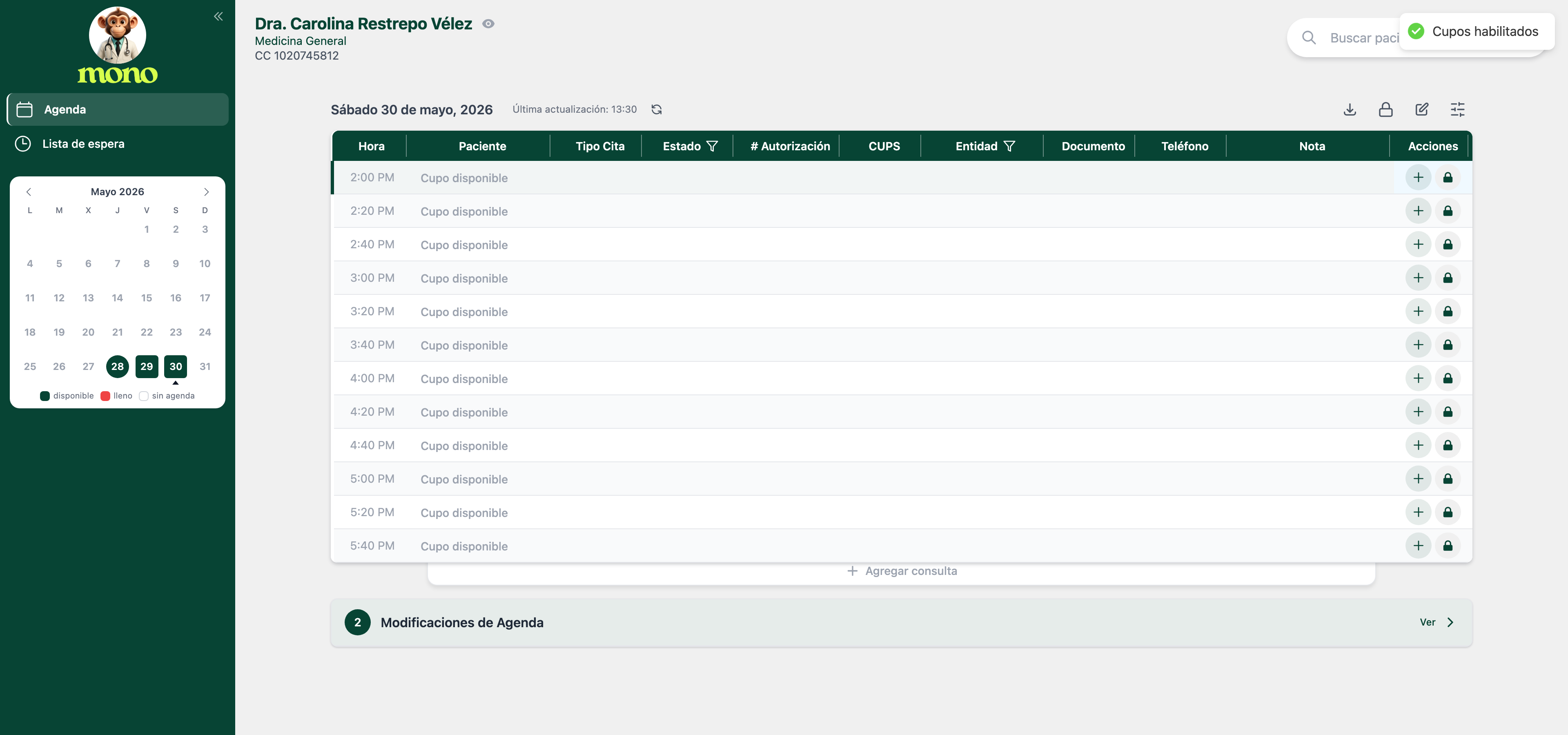
Task: Select May 29 in the calendar
Action: (147, 366)
